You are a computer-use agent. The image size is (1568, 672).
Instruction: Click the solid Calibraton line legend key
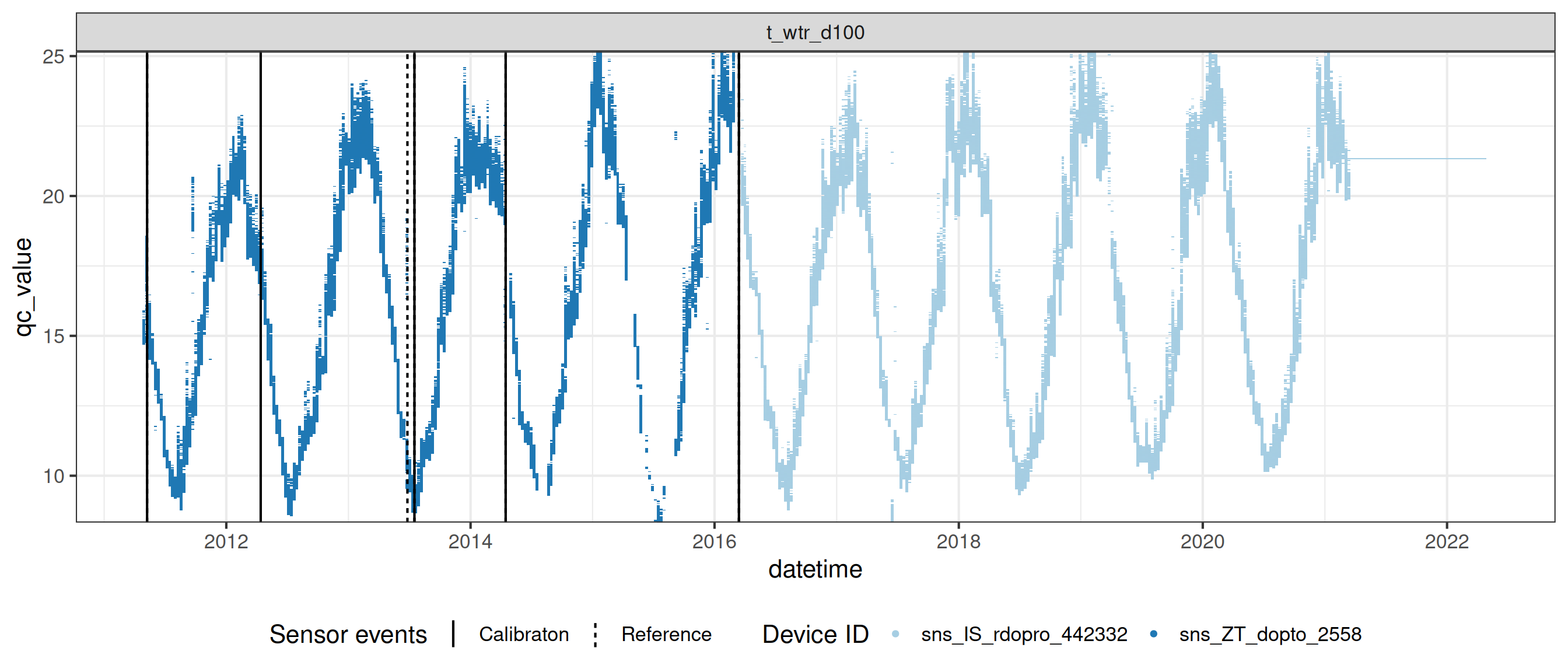[453, 634]
